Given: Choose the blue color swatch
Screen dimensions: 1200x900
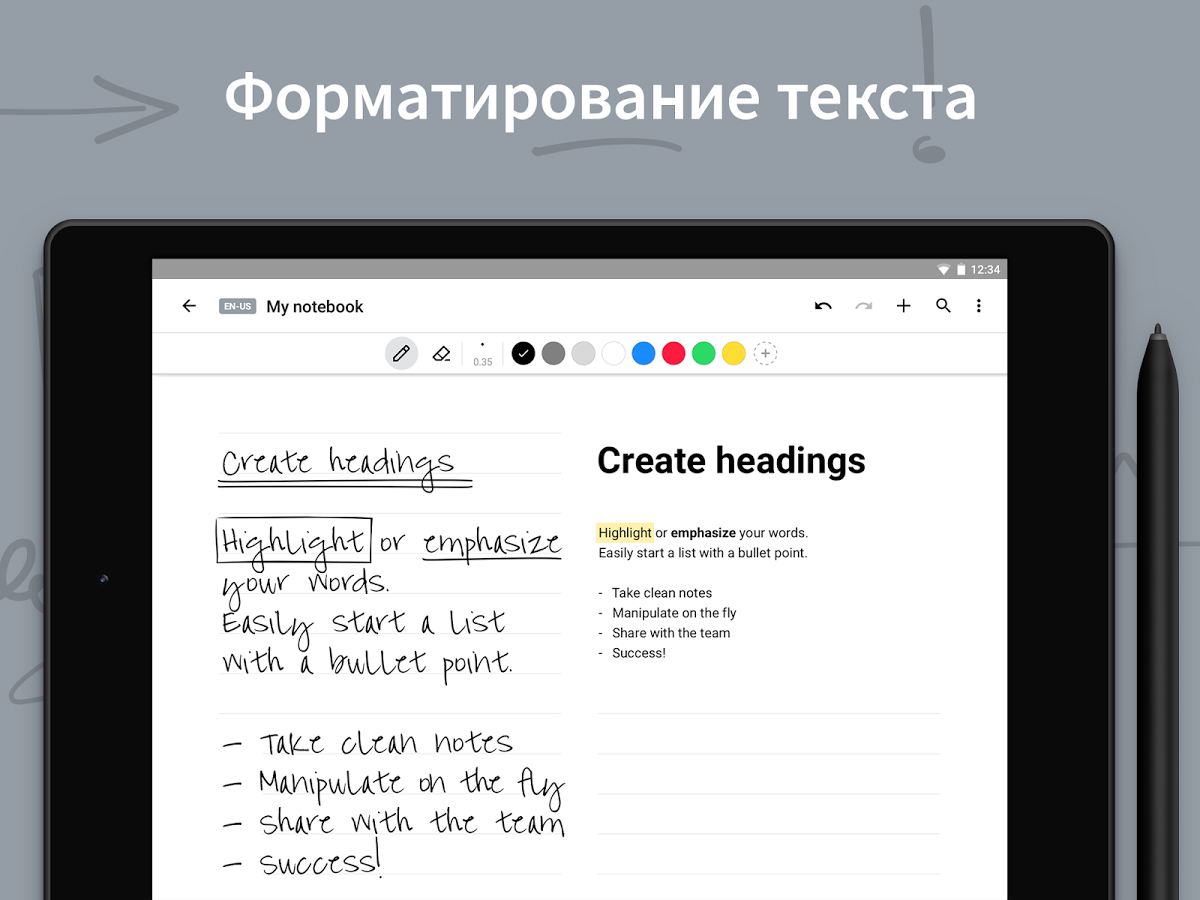Looking at the screenshot, I should pyautogui.click(x=643, y=353).
